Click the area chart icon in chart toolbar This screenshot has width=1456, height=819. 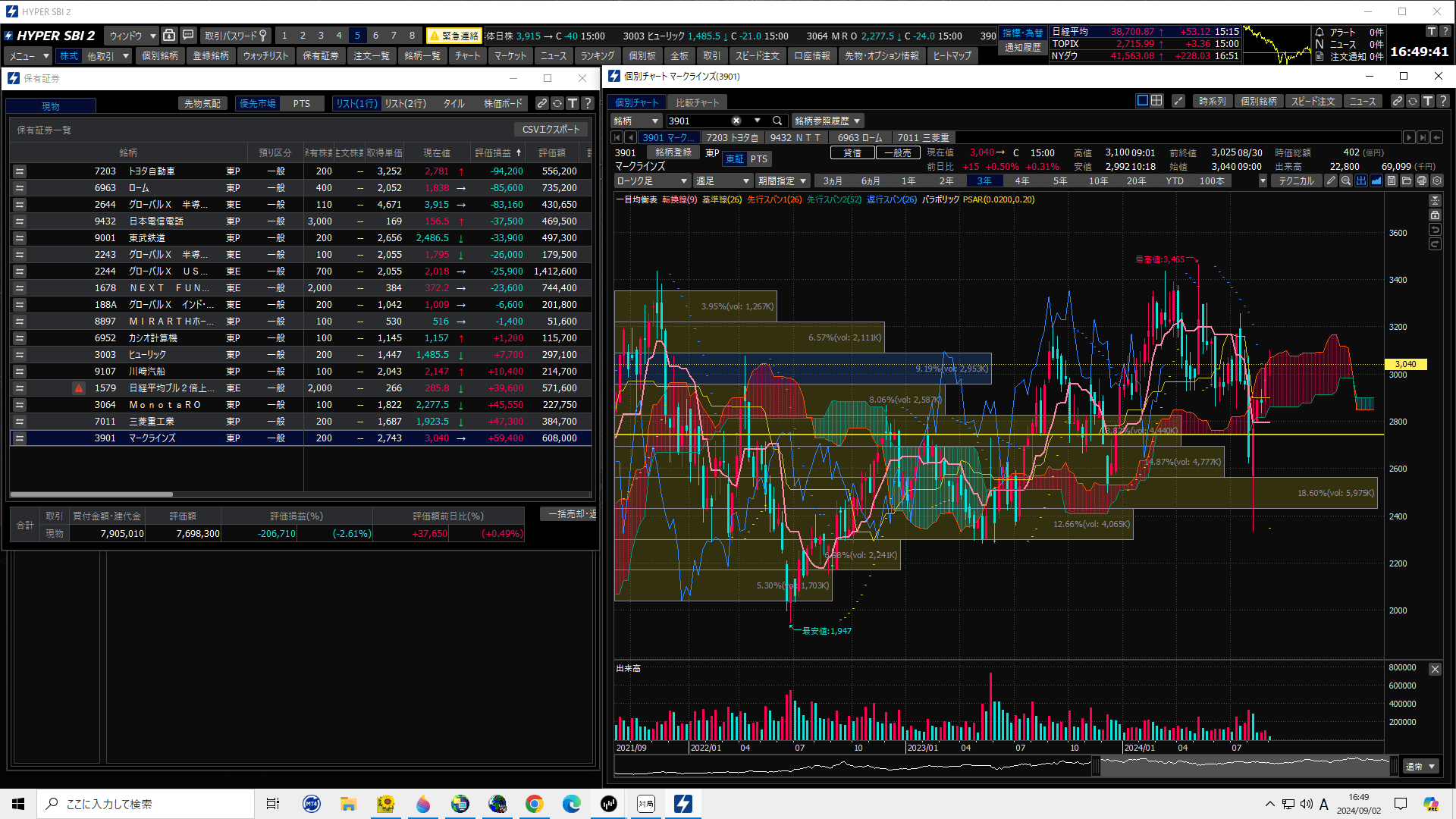(1376, 181)
